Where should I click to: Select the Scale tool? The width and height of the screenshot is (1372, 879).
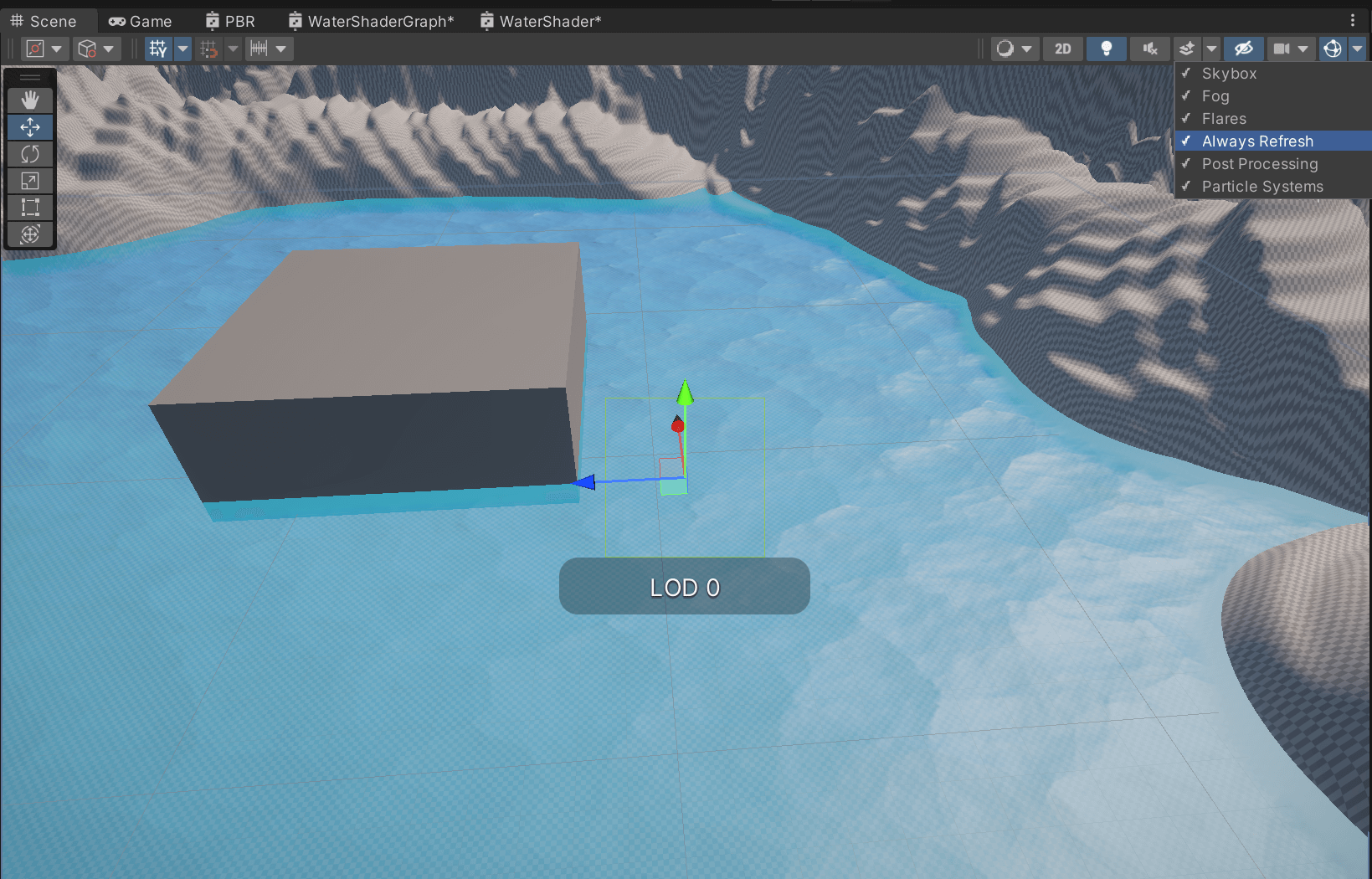(x=30, y=181)
